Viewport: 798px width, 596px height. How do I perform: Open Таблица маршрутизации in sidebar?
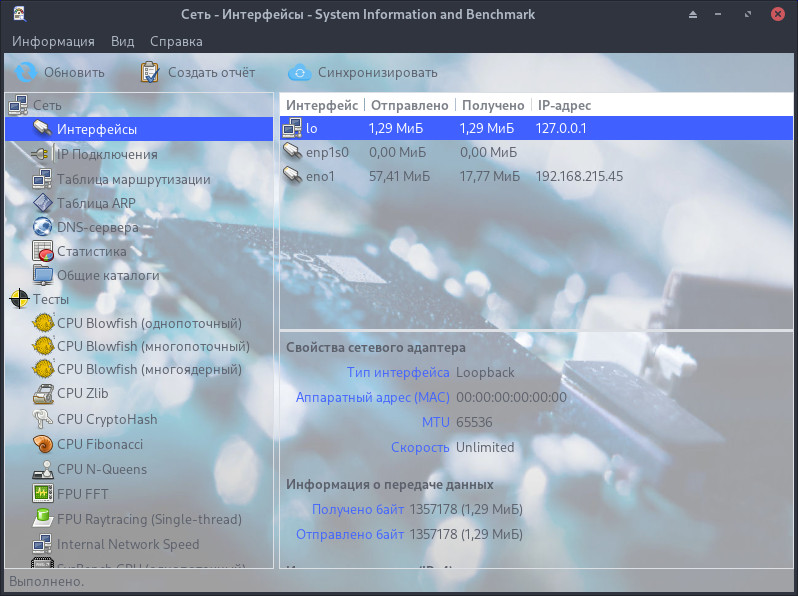point(133,179)
